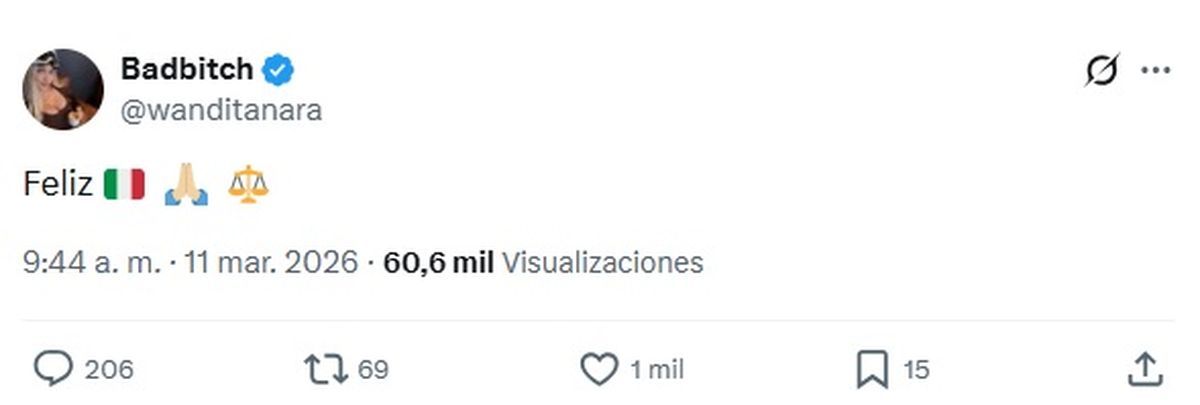The height and width of the screenshot is (405, 1200).
Task: Open share options via upload arrow icon
Action: pyautogui.click(x=1144, y=370)
